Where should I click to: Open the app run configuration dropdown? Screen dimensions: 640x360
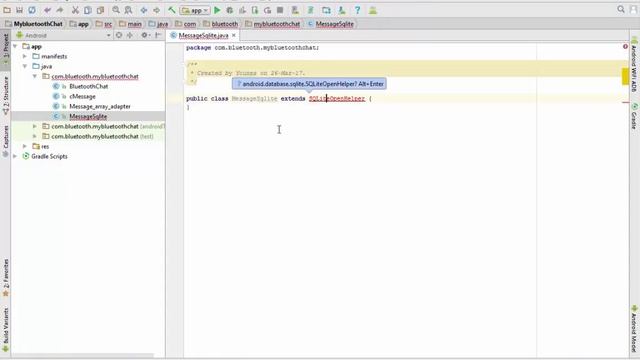click(x=195, y=10)
